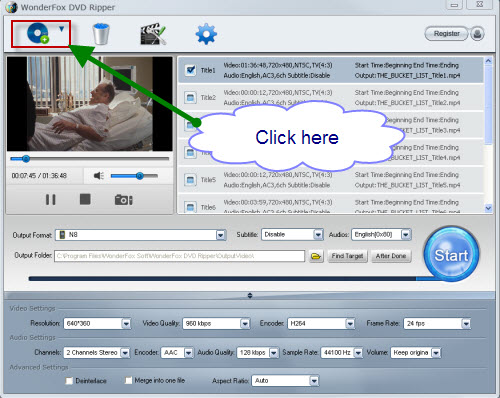
Task: Click the After Done button
Action: click(x=391, y=256)
